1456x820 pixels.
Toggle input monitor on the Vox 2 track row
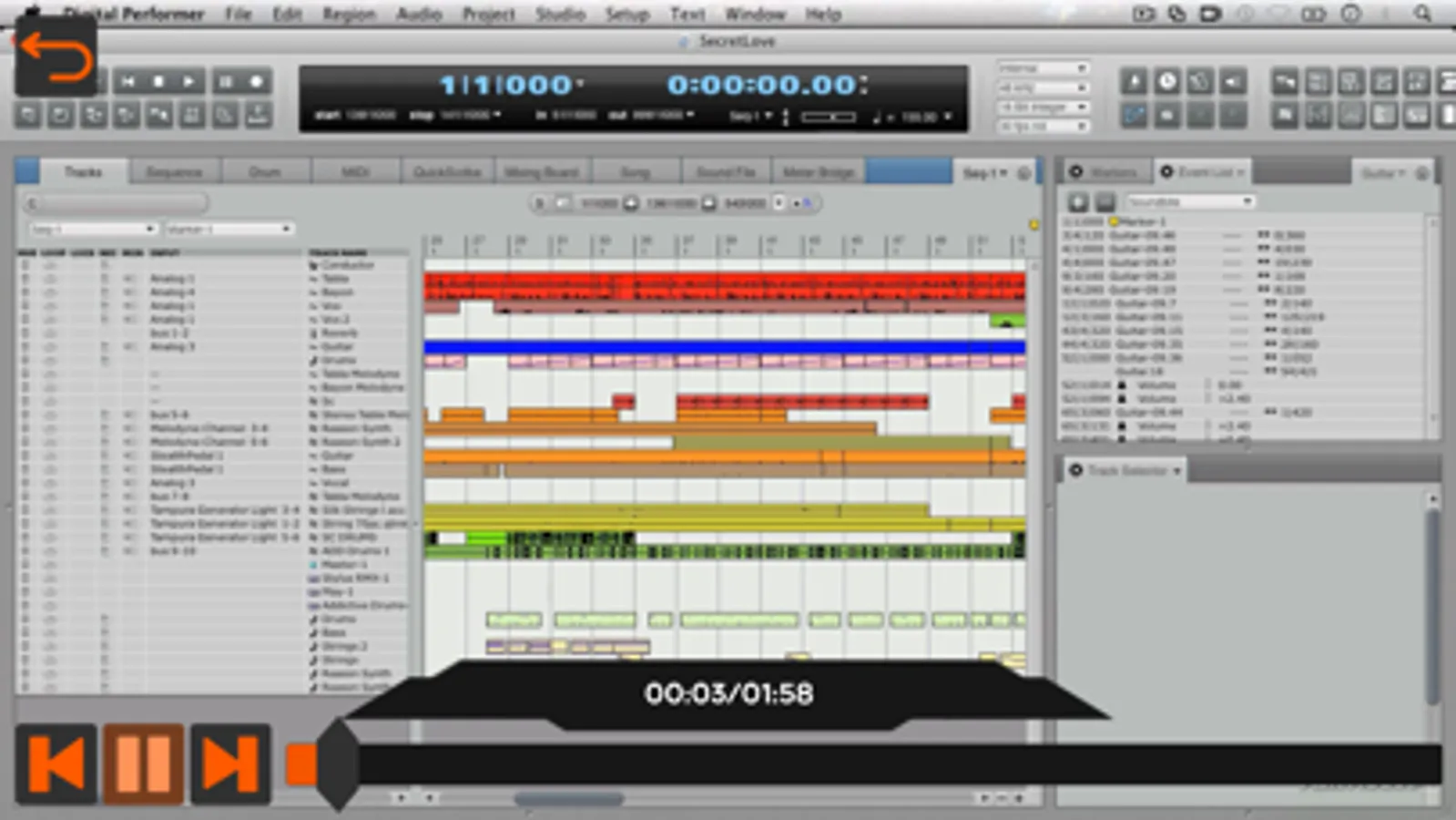(130, 319)
